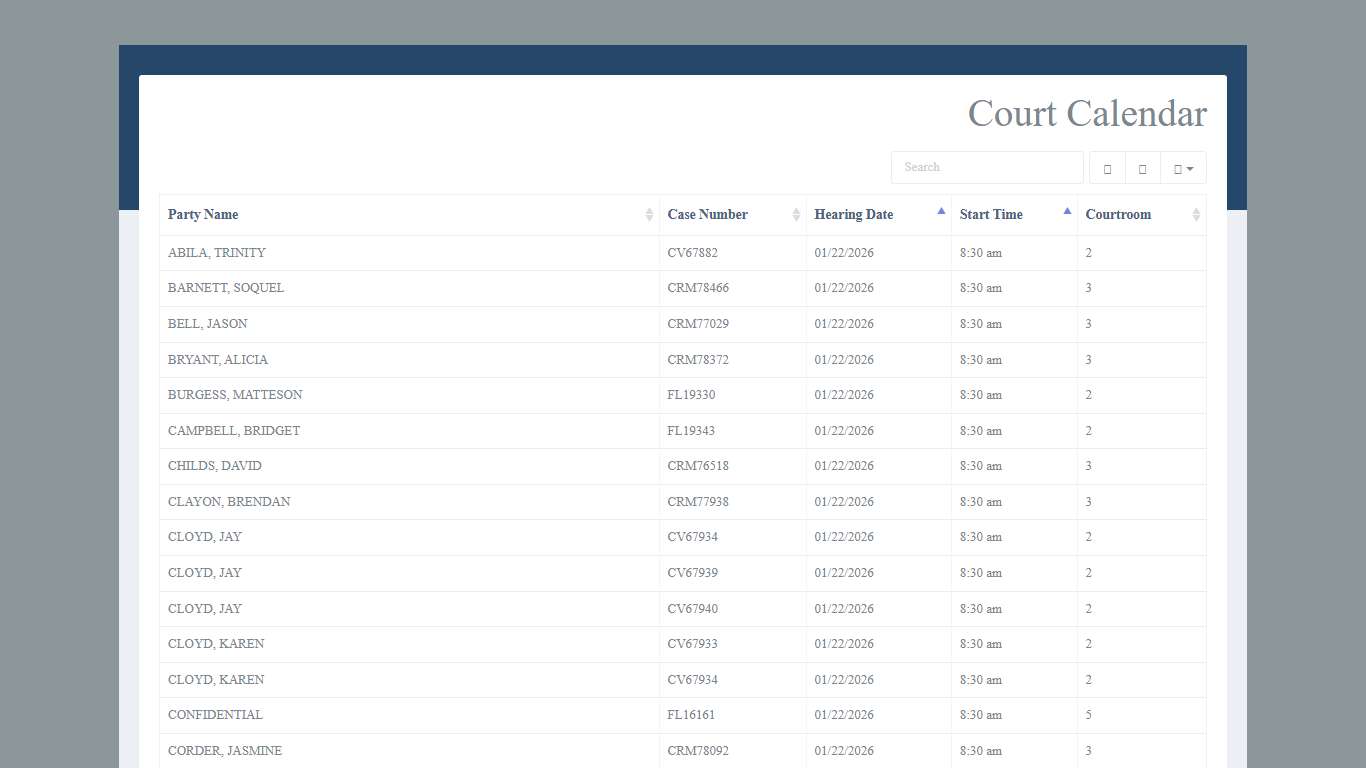This screenshot has width=1366, height=768.
Task: Select the BURGESS, MATTESON row name
Action: click(x=235, y=395)
